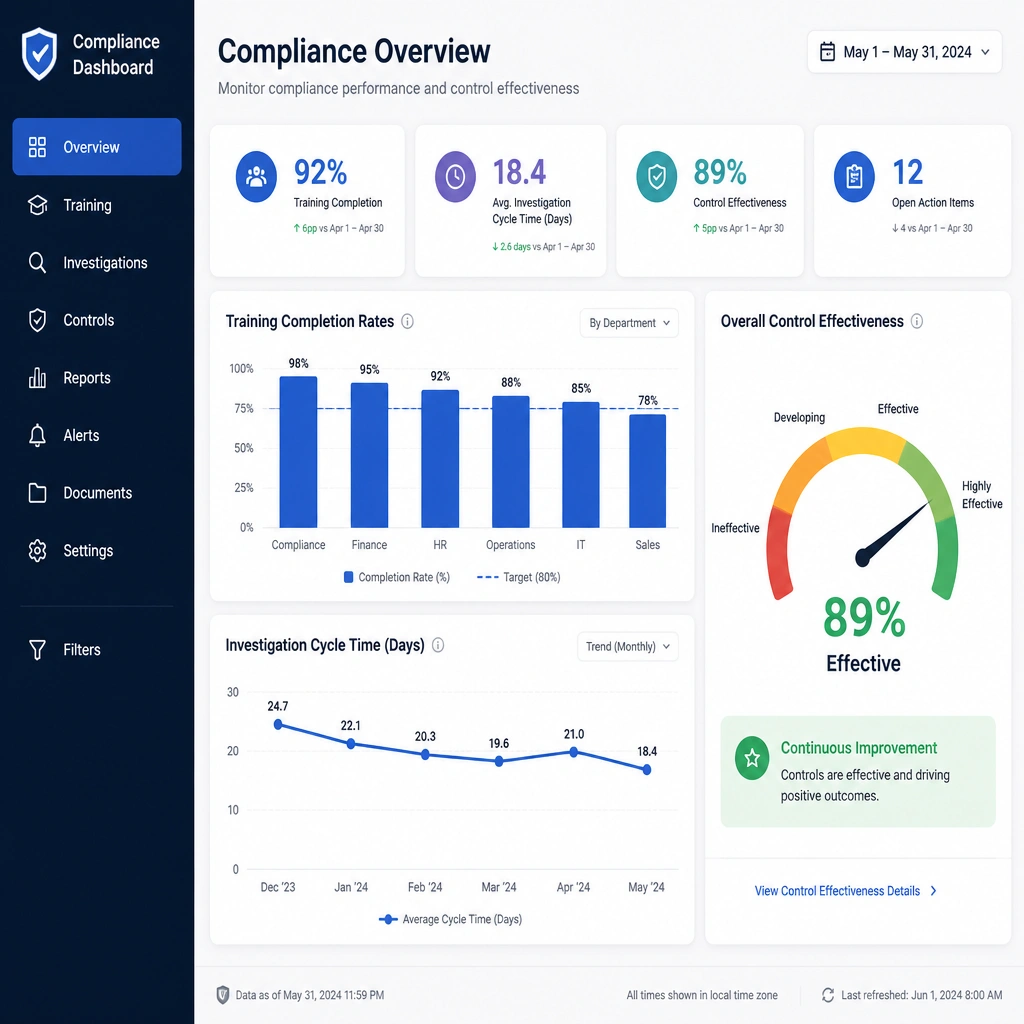Click the people icon on Training Completion card
This screenshot has height=1024, width=1024.
(x=256, y=176)
